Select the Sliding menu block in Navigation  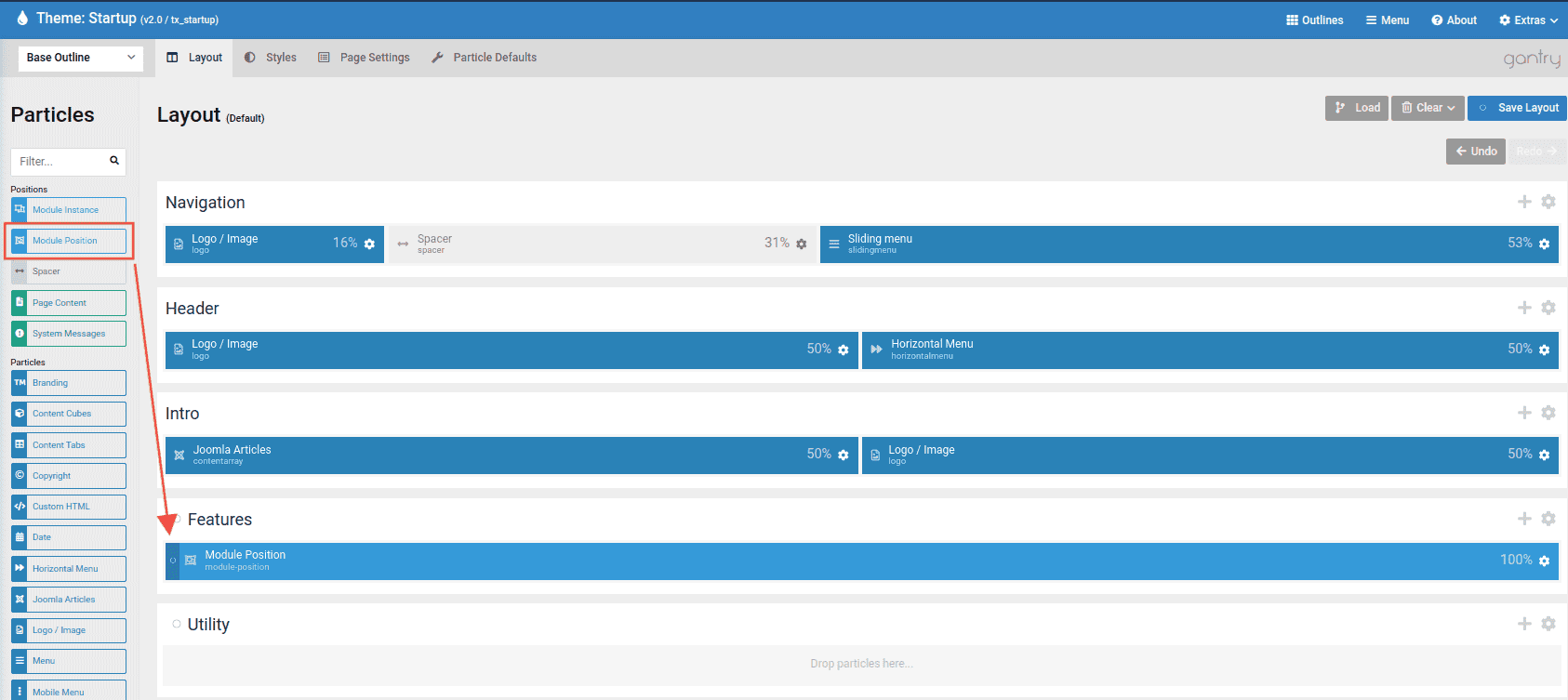(1189, 244)
